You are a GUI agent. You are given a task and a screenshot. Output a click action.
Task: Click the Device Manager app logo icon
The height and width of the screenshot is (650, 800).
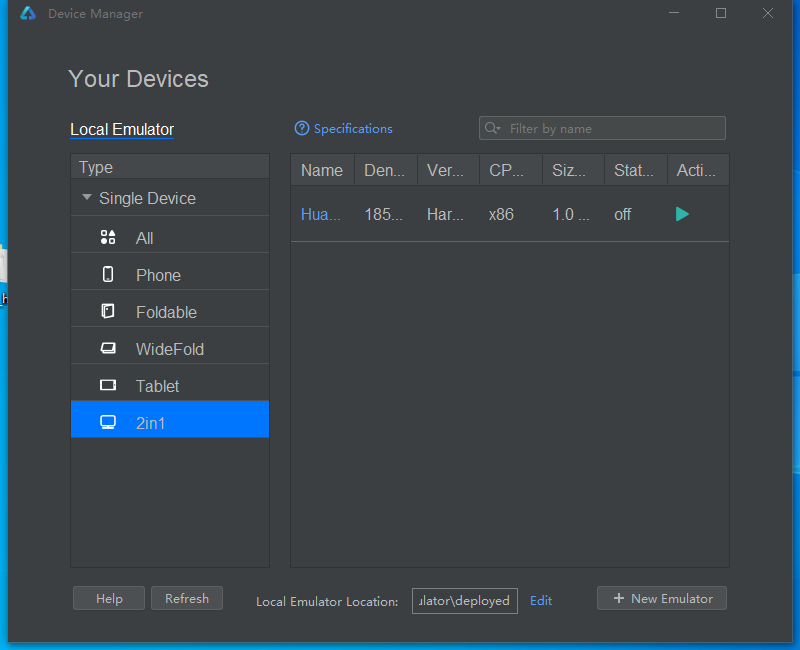(x=28, y=14)
